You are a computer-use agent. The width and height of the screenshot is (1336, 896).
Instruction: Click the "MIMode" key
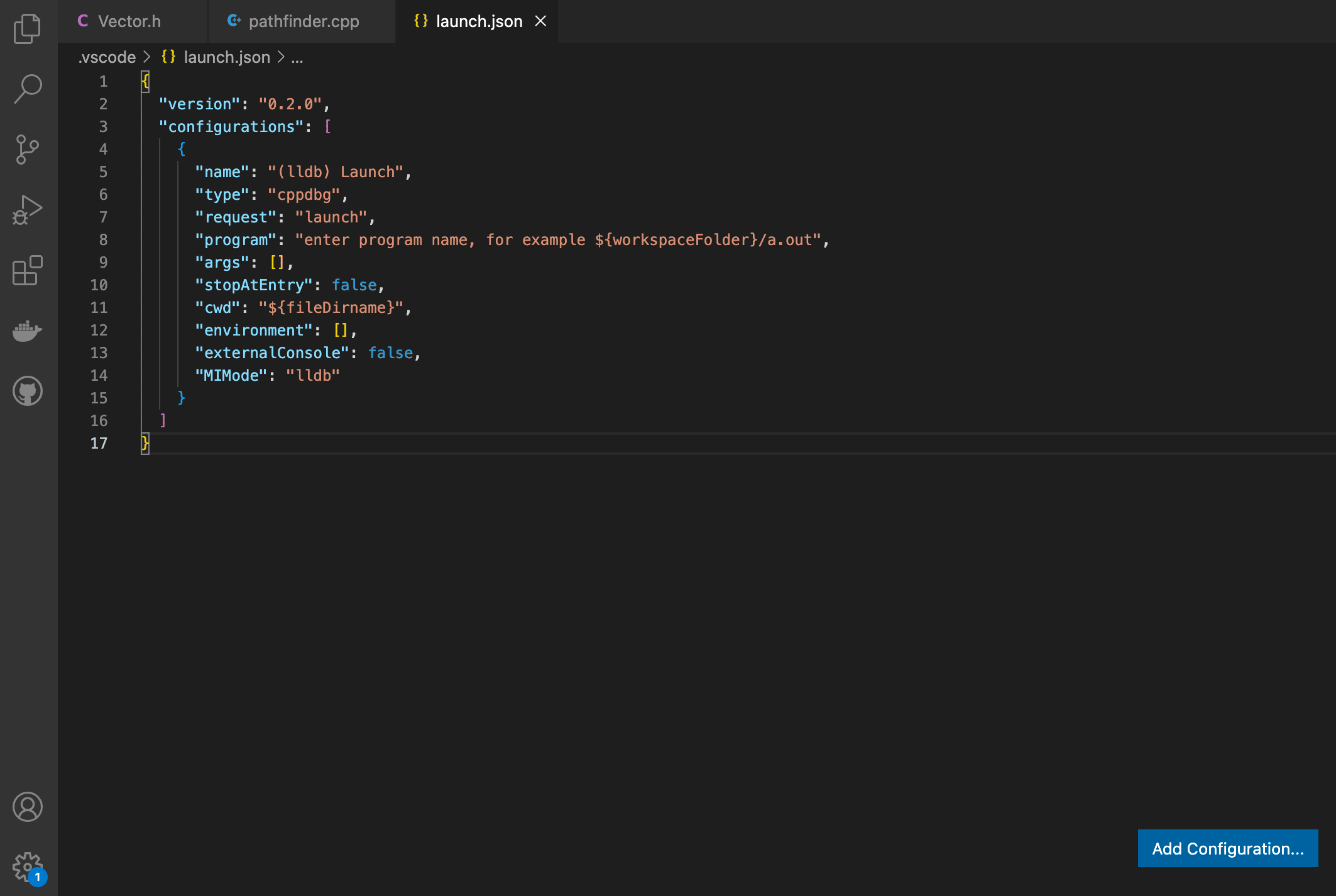point(232,376)
